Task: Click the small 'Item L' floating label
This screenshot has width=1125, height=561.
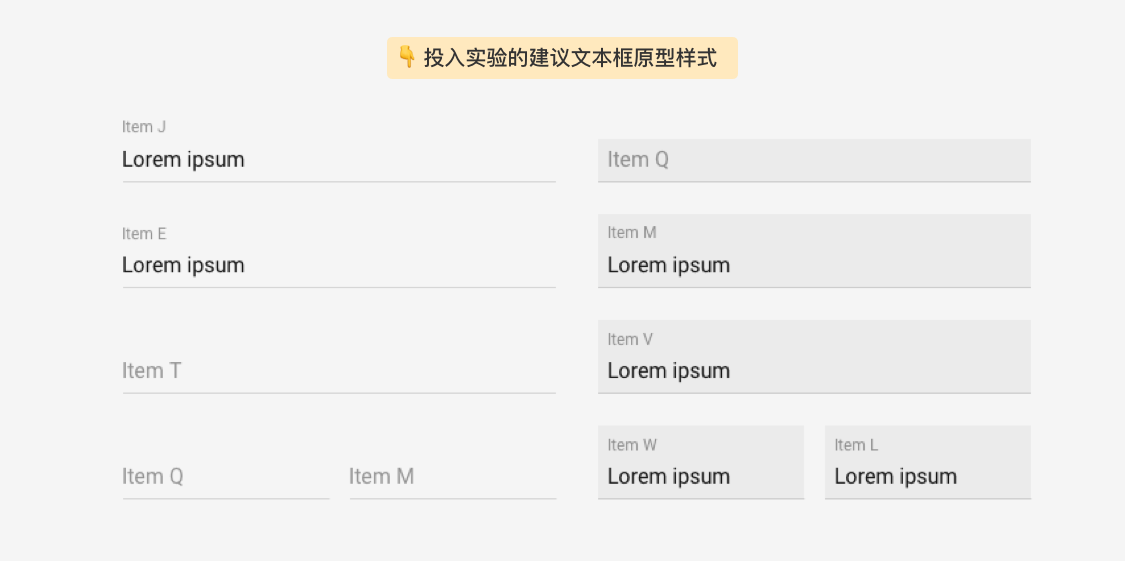Action: click(856, 445)
